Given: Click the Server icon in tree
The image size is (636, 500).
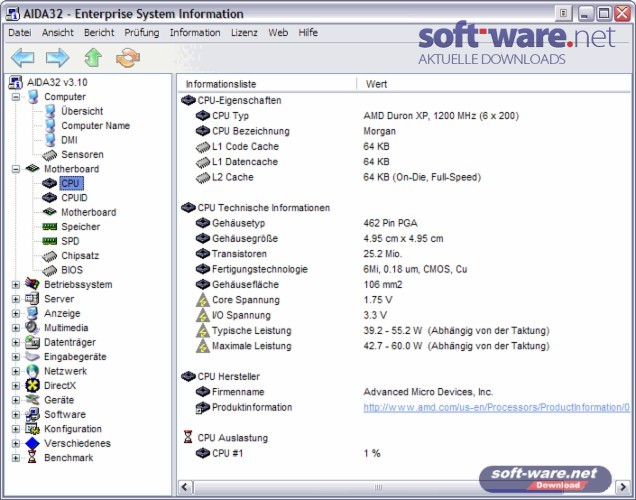Looking at the screenshot, I should 32,299.
